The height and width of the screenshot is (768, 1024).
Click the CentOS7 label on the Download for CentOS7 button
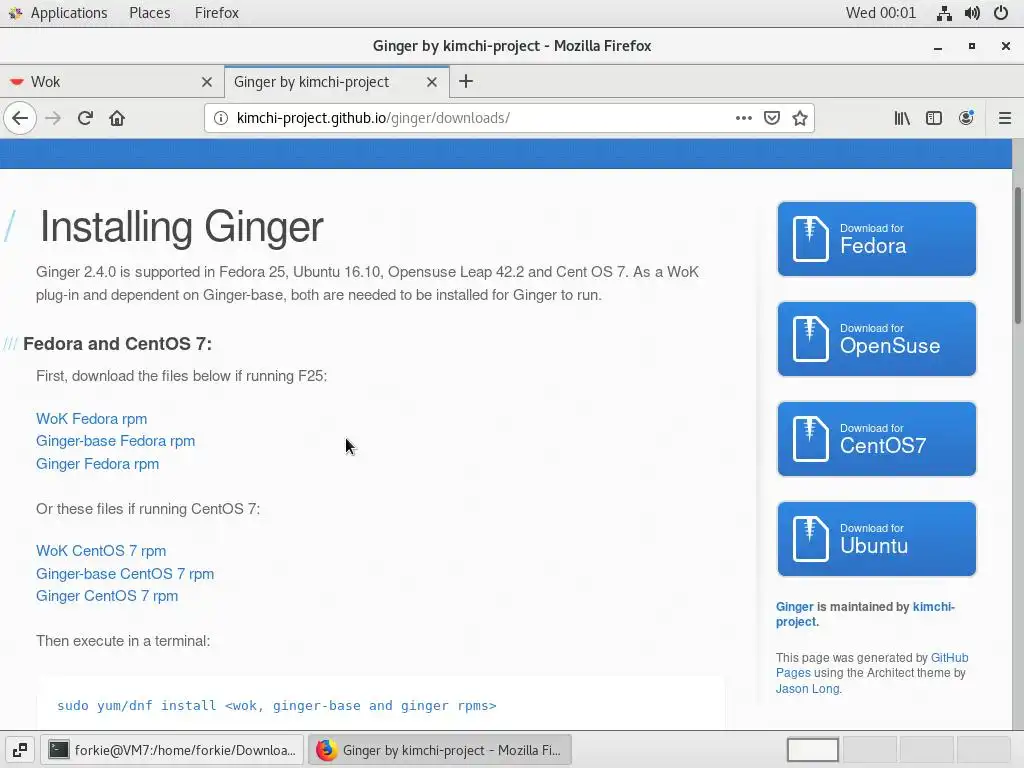click(883, 446)
